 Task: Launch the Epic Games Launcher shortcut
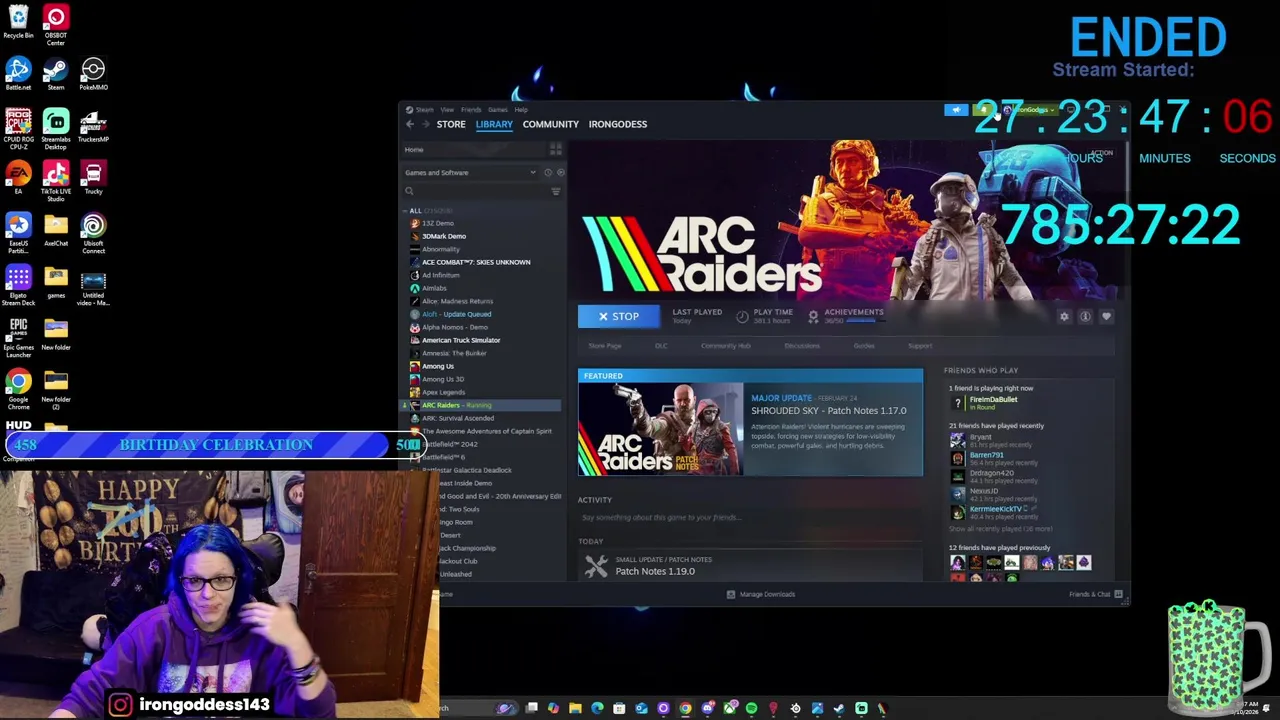point(18,337)
